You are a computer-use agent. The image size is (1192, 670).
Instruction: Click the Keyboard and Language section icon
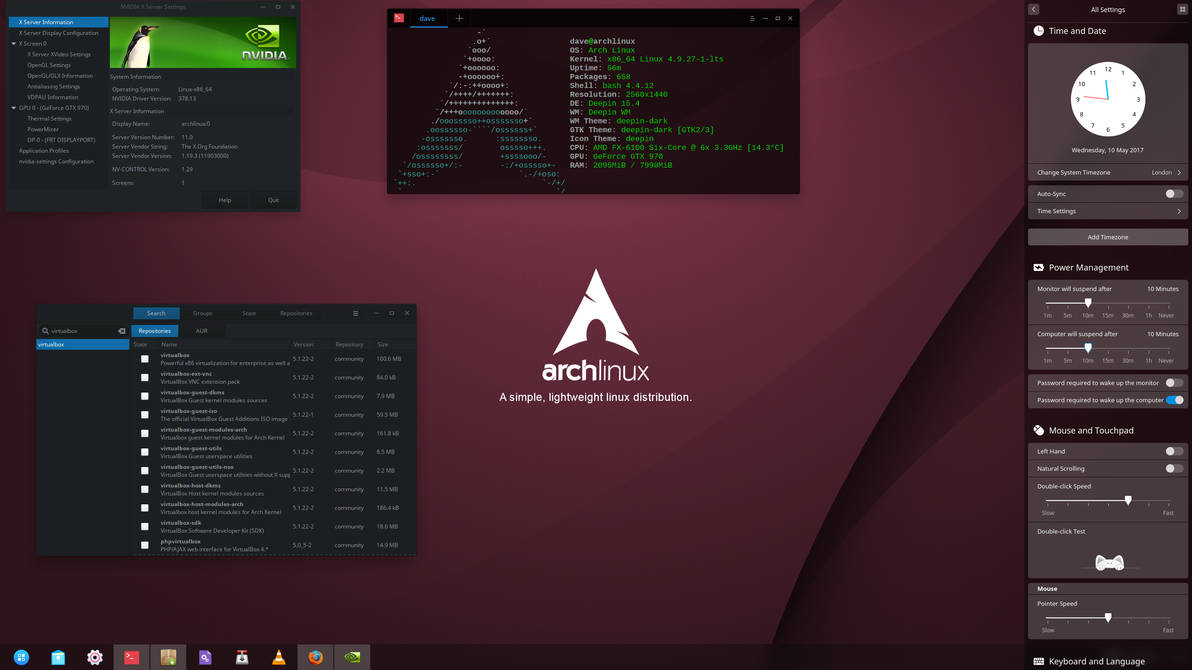pos(1038,662)
